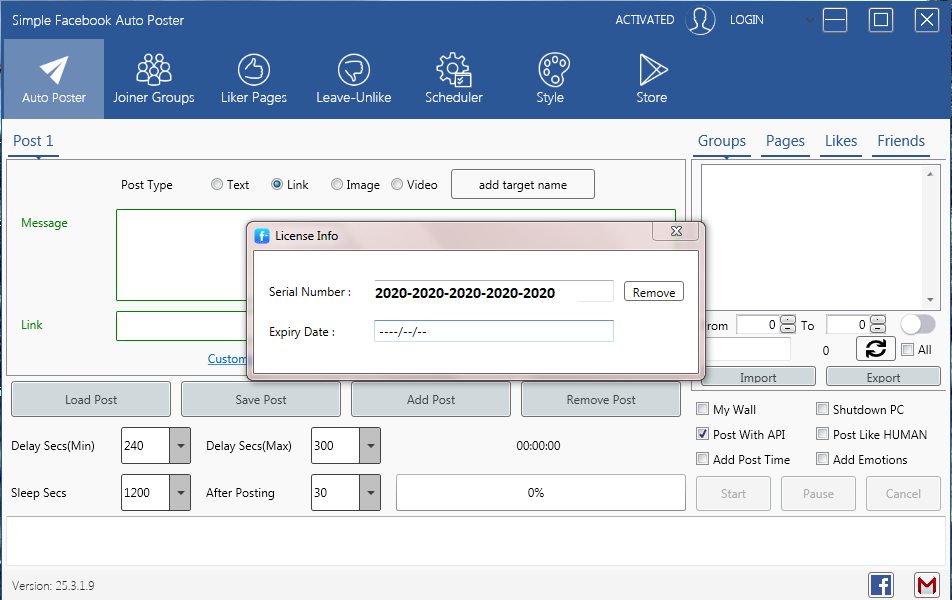Click the add target name button
Image resolution: width=952 pixels, height=600 pixels.
pos(523,184)
